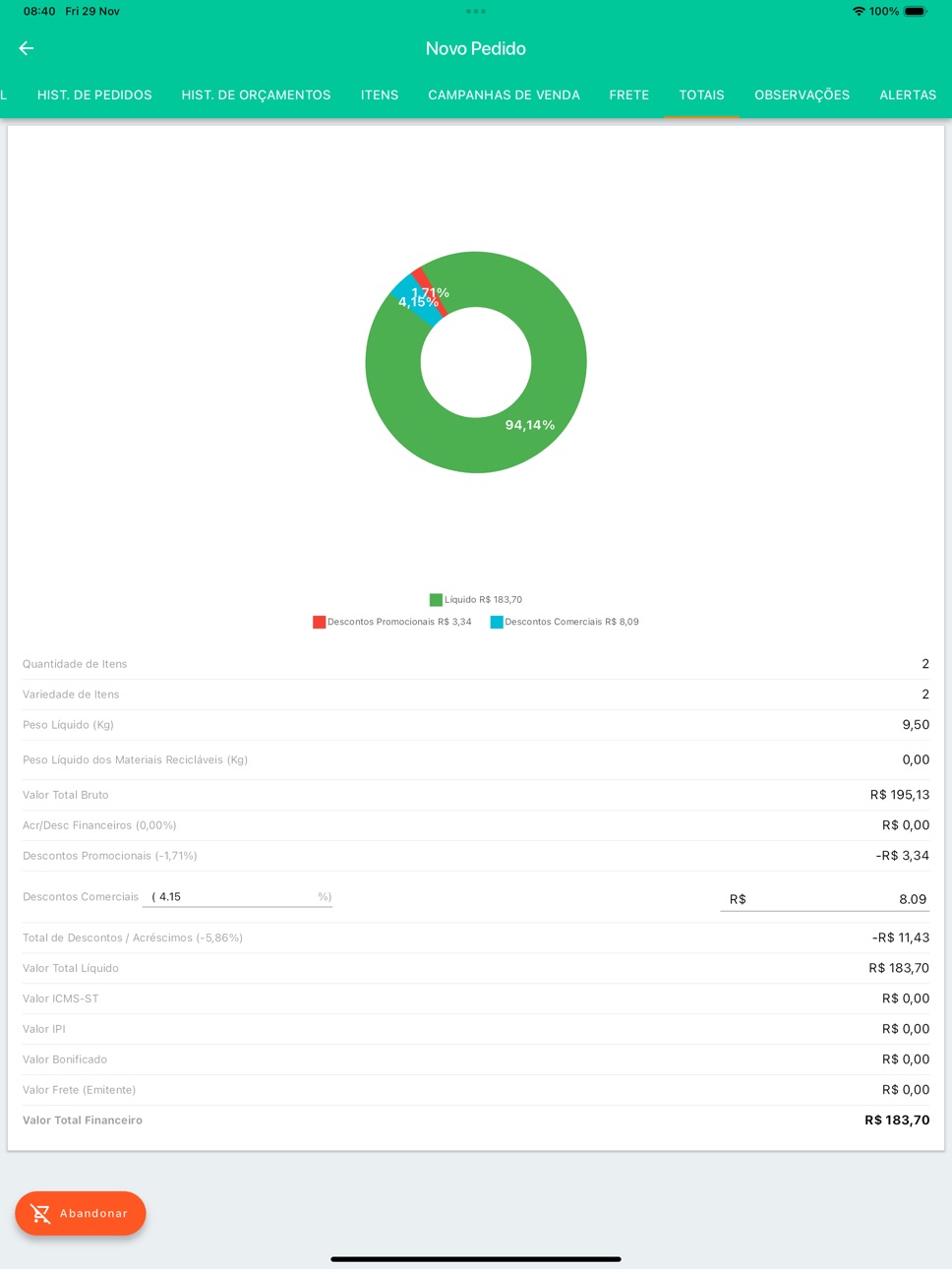Edit the Descontos Comerciais percentage field

(x=237, y=897)
